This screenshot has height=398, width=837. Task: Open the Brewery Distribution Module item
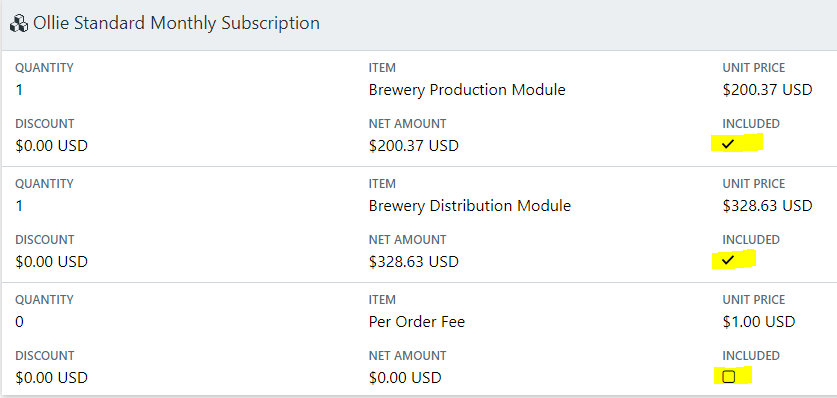[x=470, y=205]
